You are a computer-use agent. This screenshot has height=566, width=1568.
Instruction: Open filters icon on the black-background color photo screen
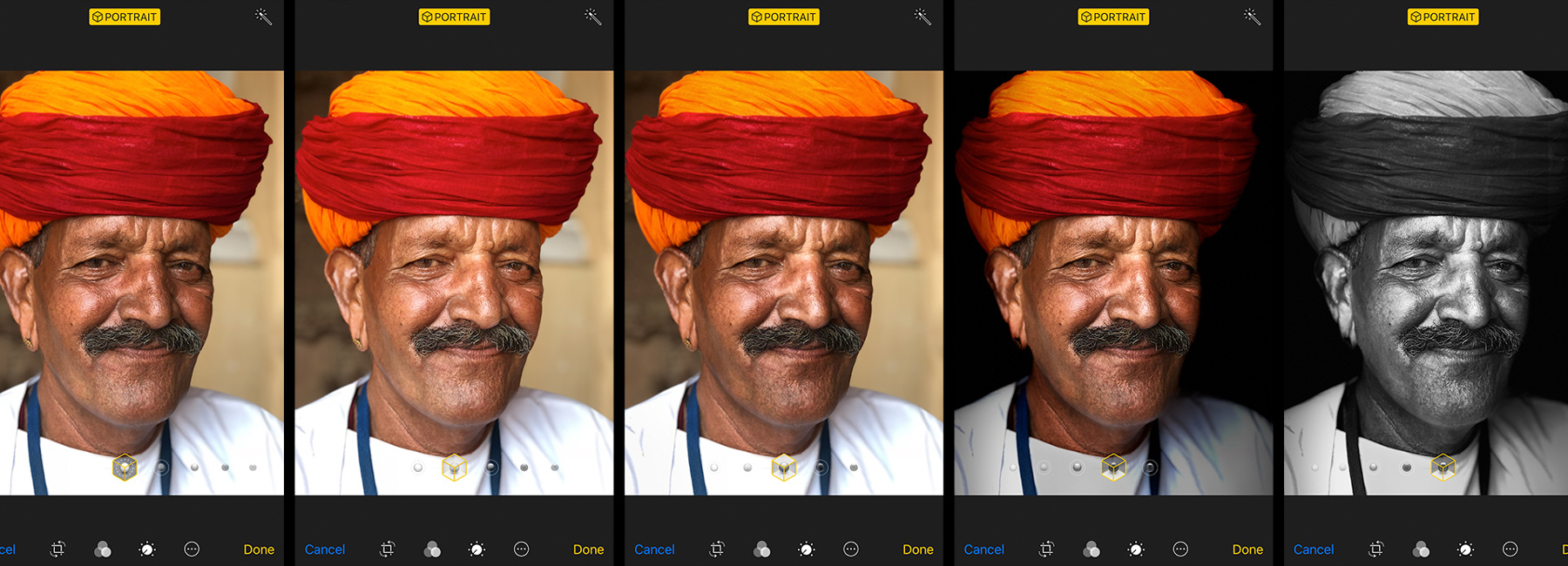[x=1091, y=549]
